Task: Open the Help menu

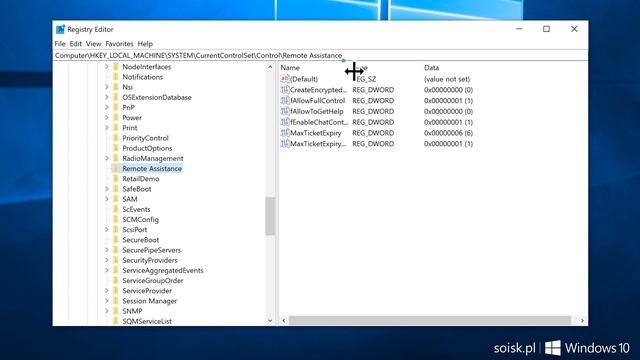Action: point(145,44)
